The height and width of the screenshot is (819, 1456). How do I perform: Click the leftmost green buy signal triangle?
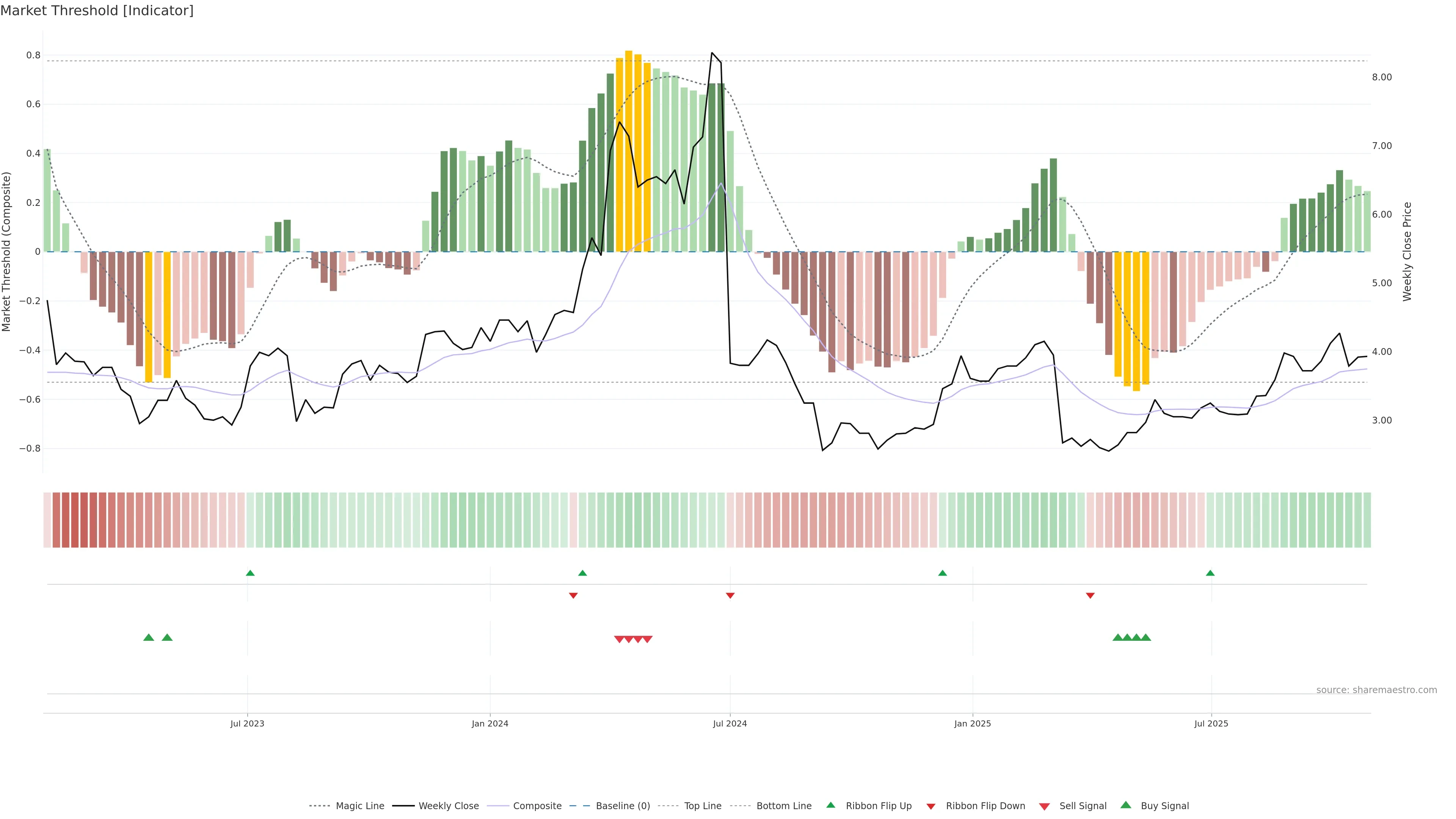click(149, 637)
